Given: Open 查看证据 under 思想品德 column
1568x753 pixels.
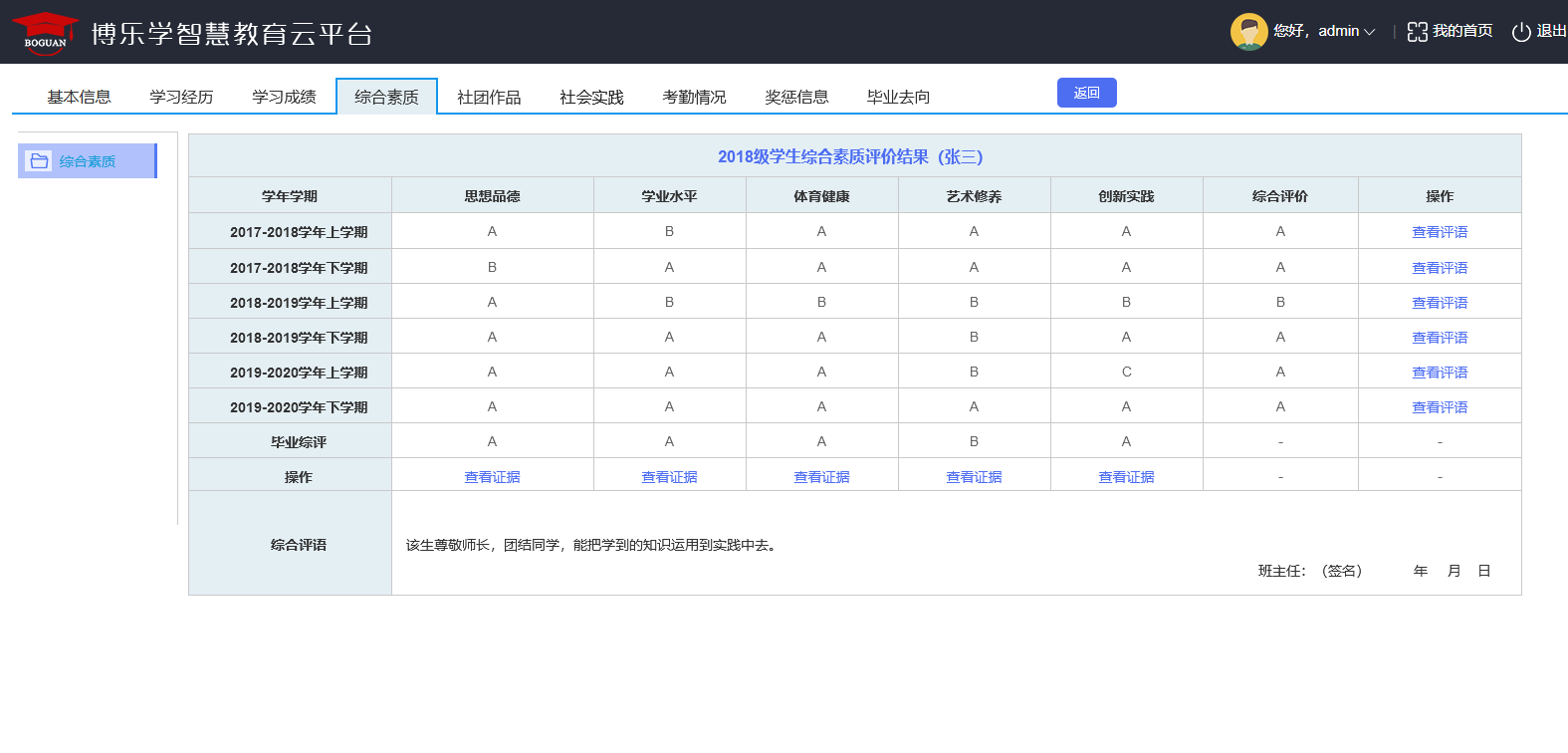Looking at the screenshot, I should [492, 477].
